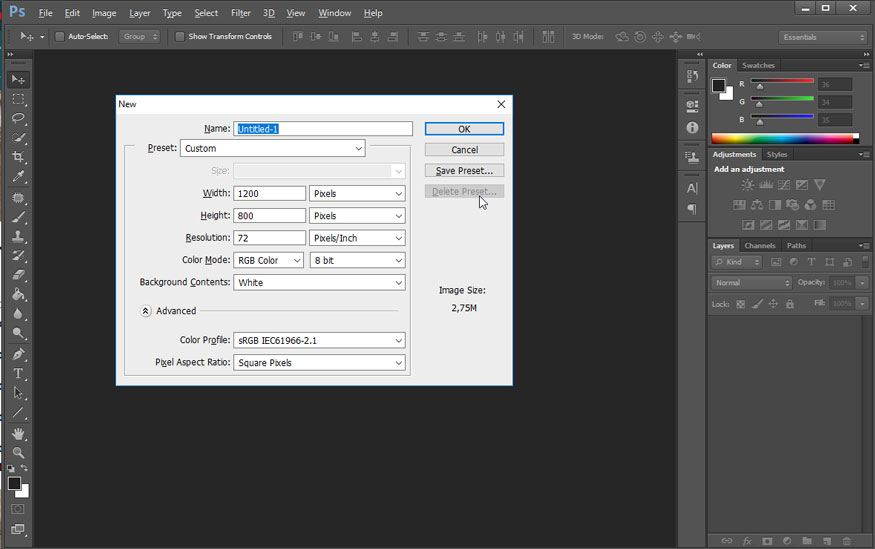
Task: Select the Zoom tool in toolbar
Action: pyautogui.click(x=18, y=452)
